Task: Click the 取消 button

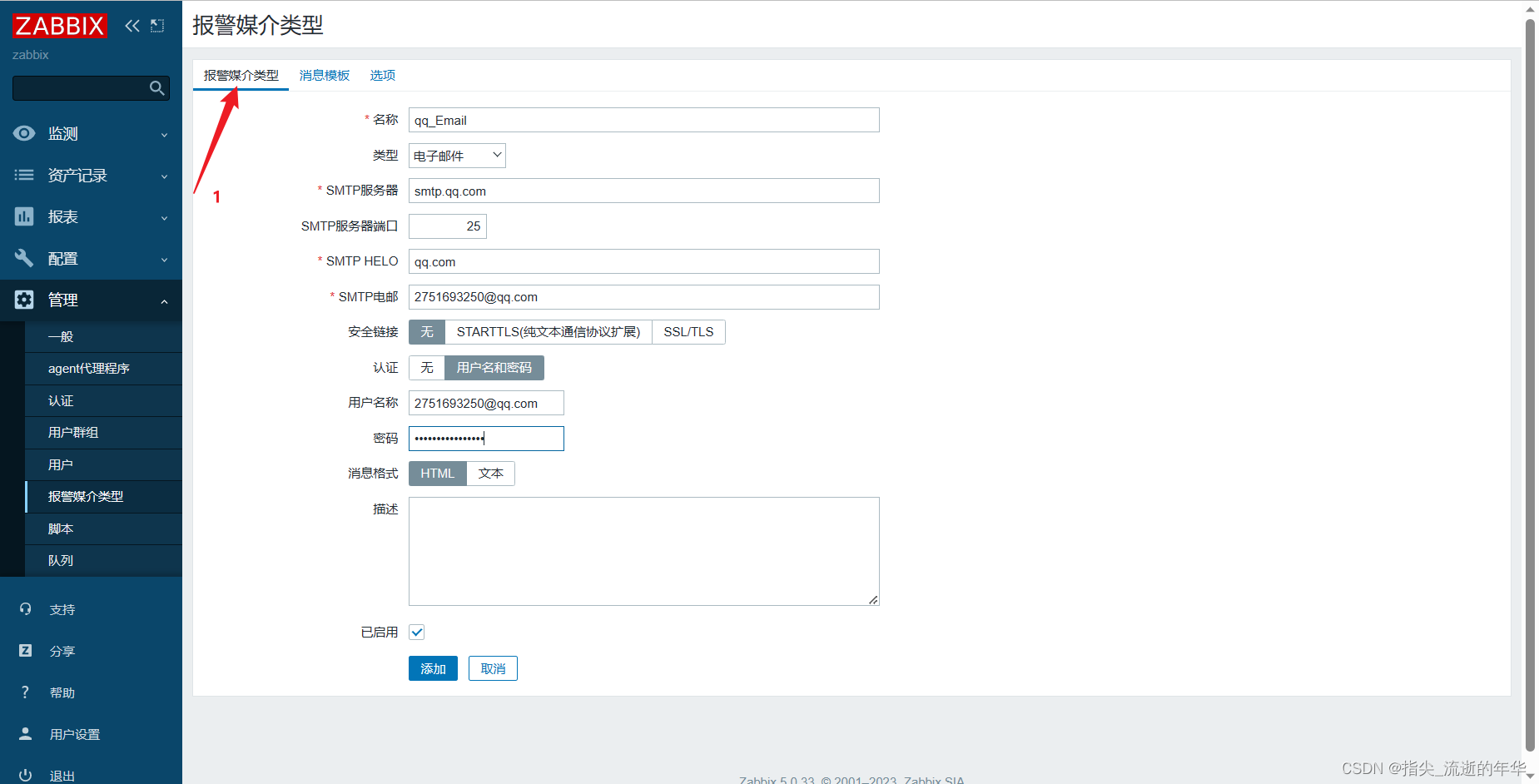Action: point(493,668)
